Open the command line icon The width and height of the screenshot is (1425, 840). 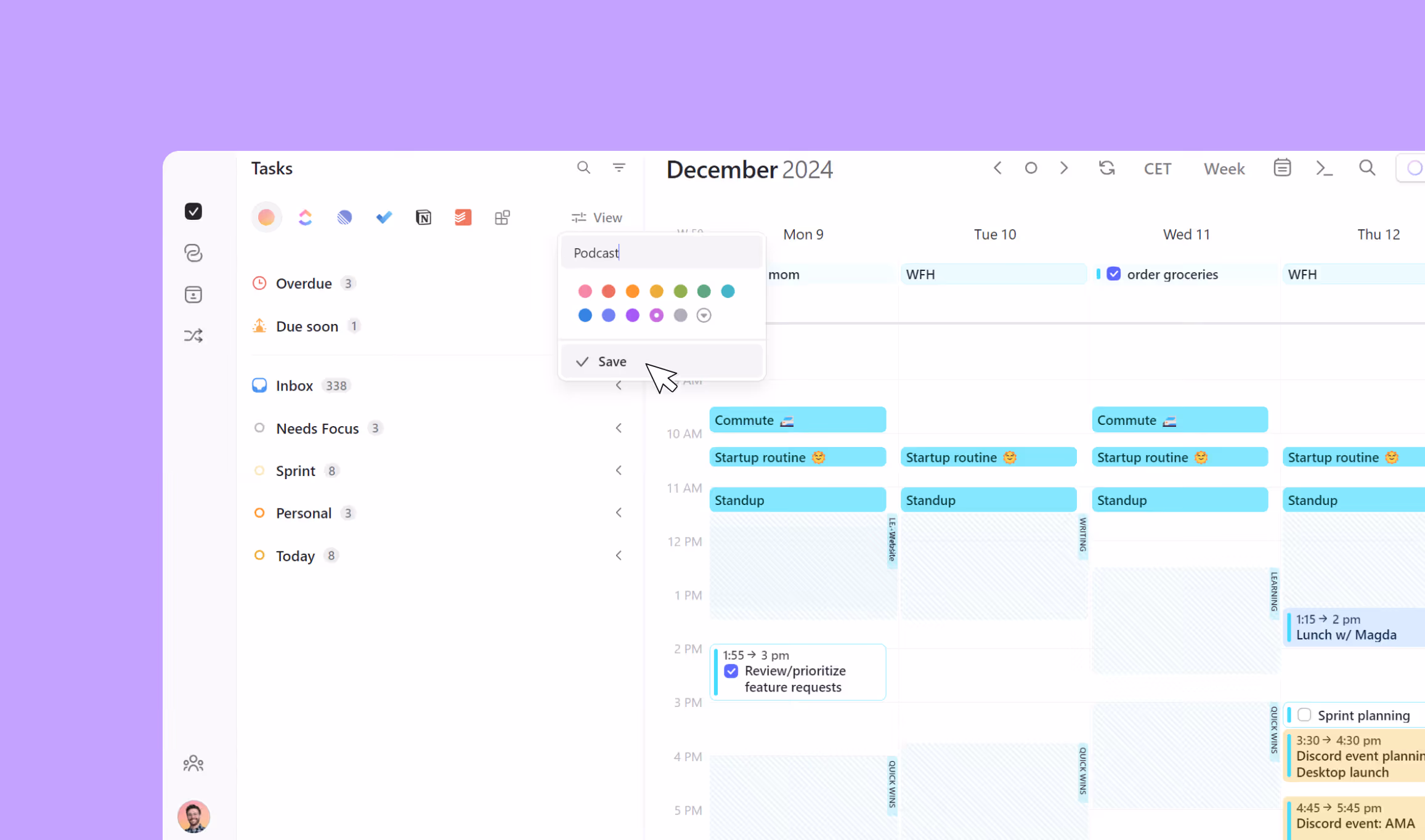tap(1324, 168)
